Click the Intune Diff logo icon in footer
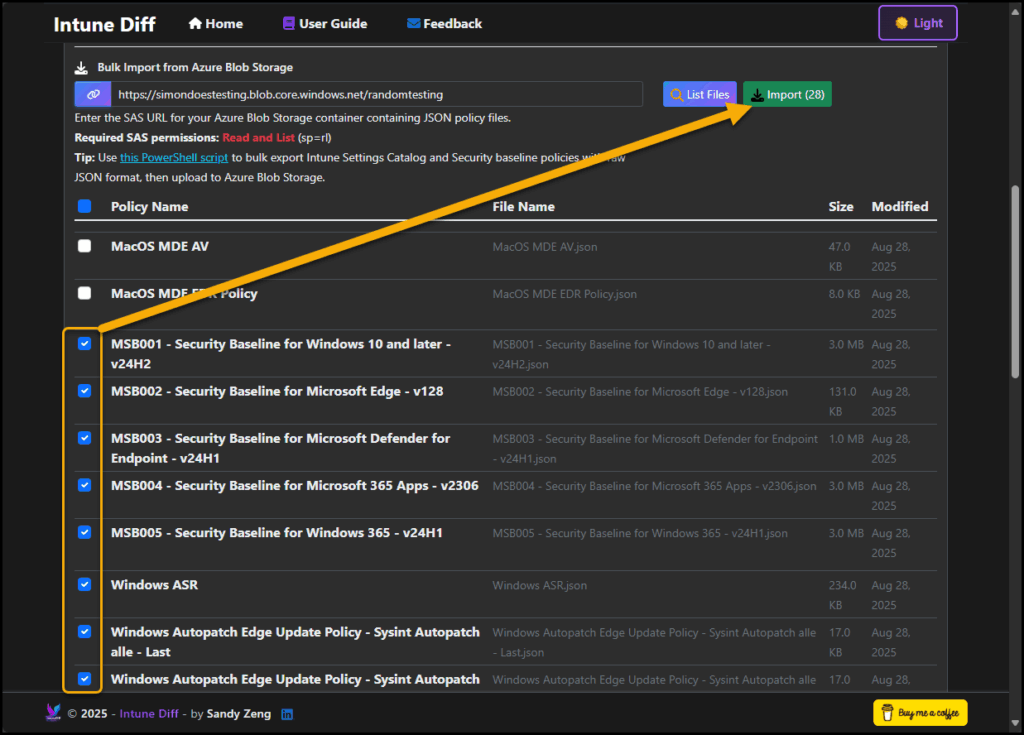1024x735 pixels. click(x=54, y=712)
